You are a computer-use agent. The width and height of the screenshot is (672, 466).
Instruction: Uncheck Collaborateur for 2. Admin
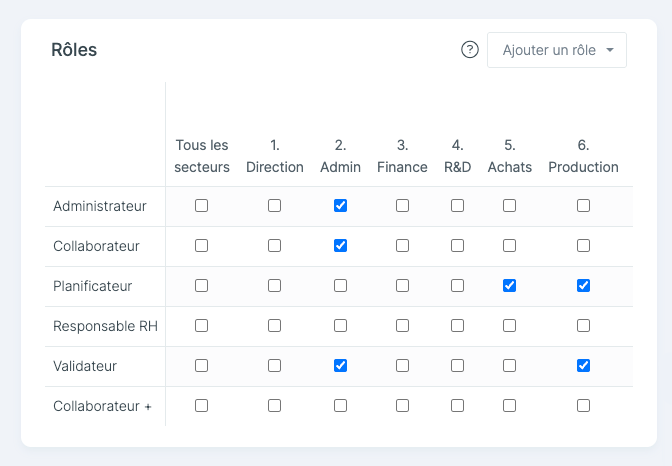340,246
